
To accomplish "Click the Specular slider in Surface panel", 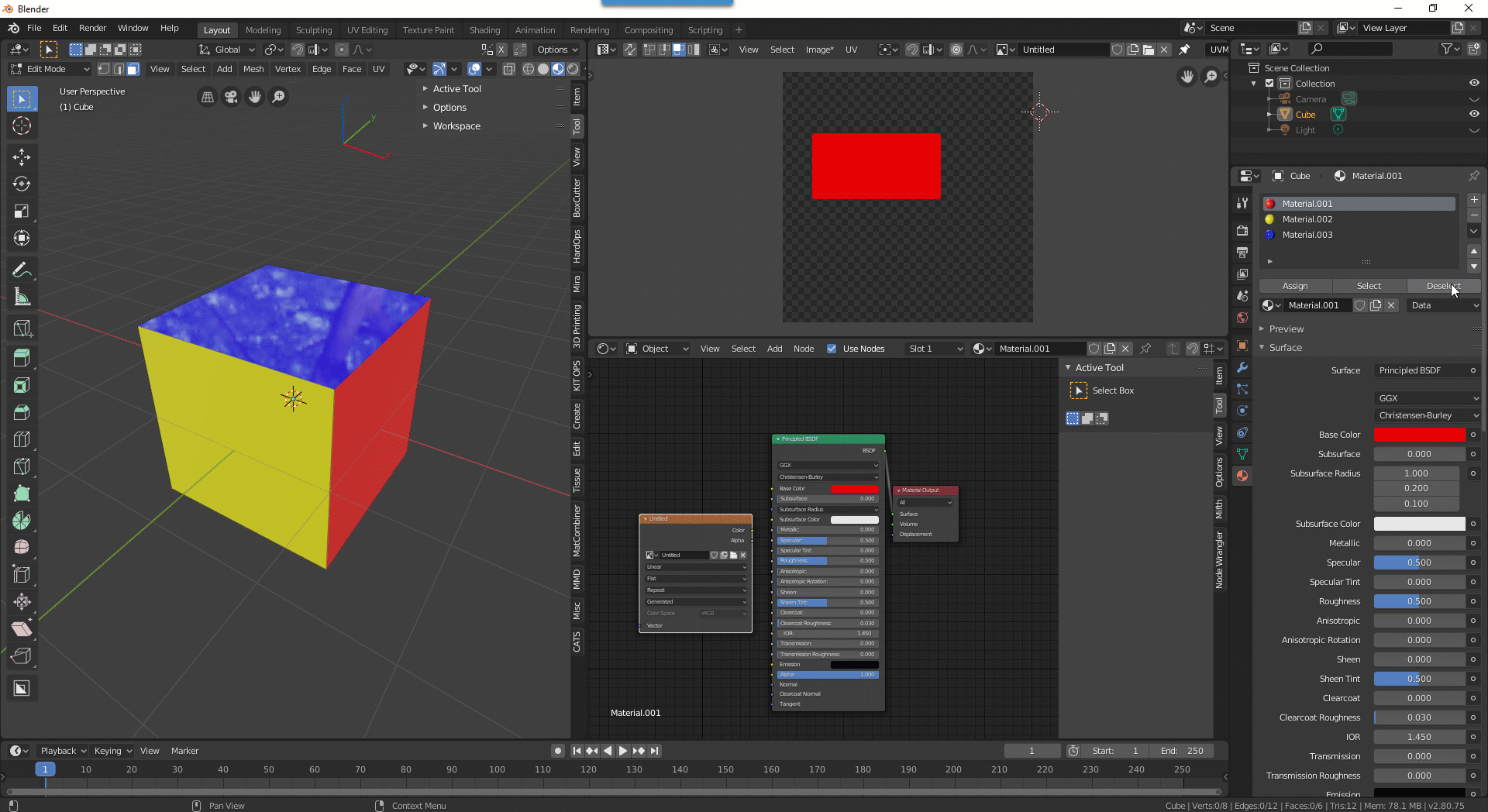I will point(1420,563).
